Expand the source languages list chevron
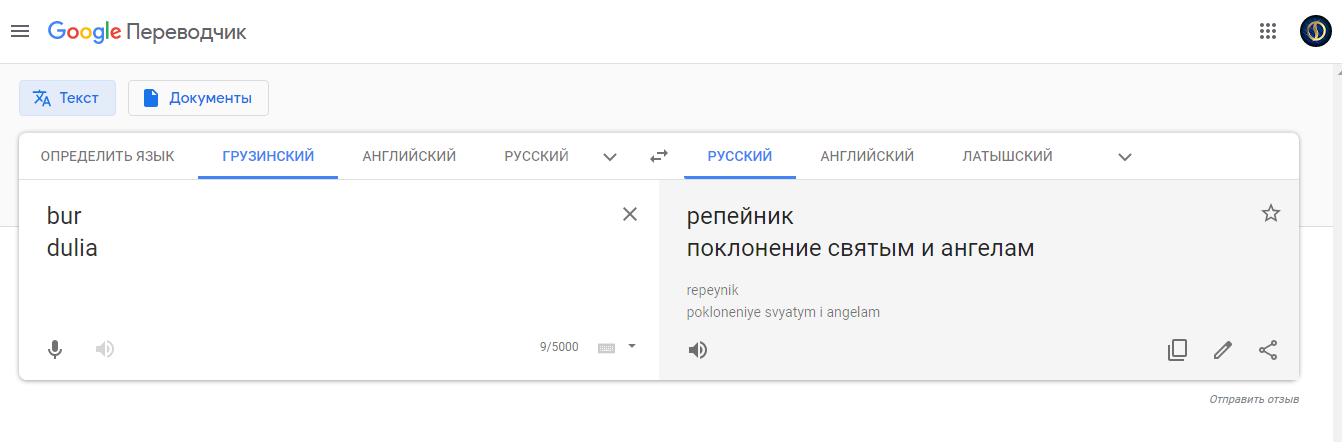The width and height of the screenshot is (1342, 442). point(610,157)
